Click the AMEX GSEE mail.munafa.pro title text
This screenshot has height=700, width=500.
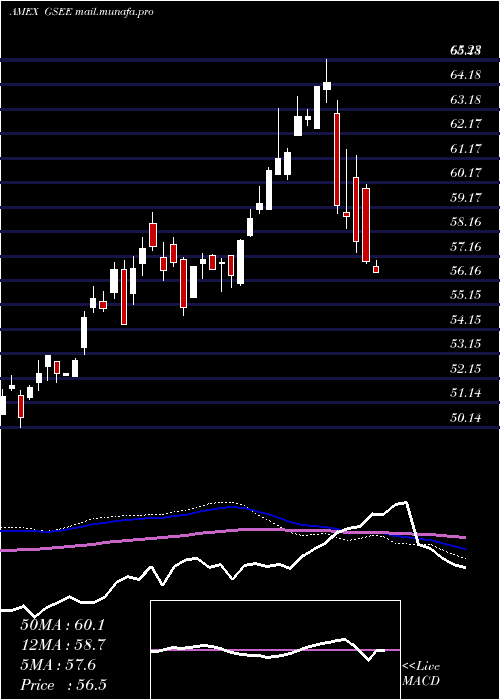(x=82, y=12)
